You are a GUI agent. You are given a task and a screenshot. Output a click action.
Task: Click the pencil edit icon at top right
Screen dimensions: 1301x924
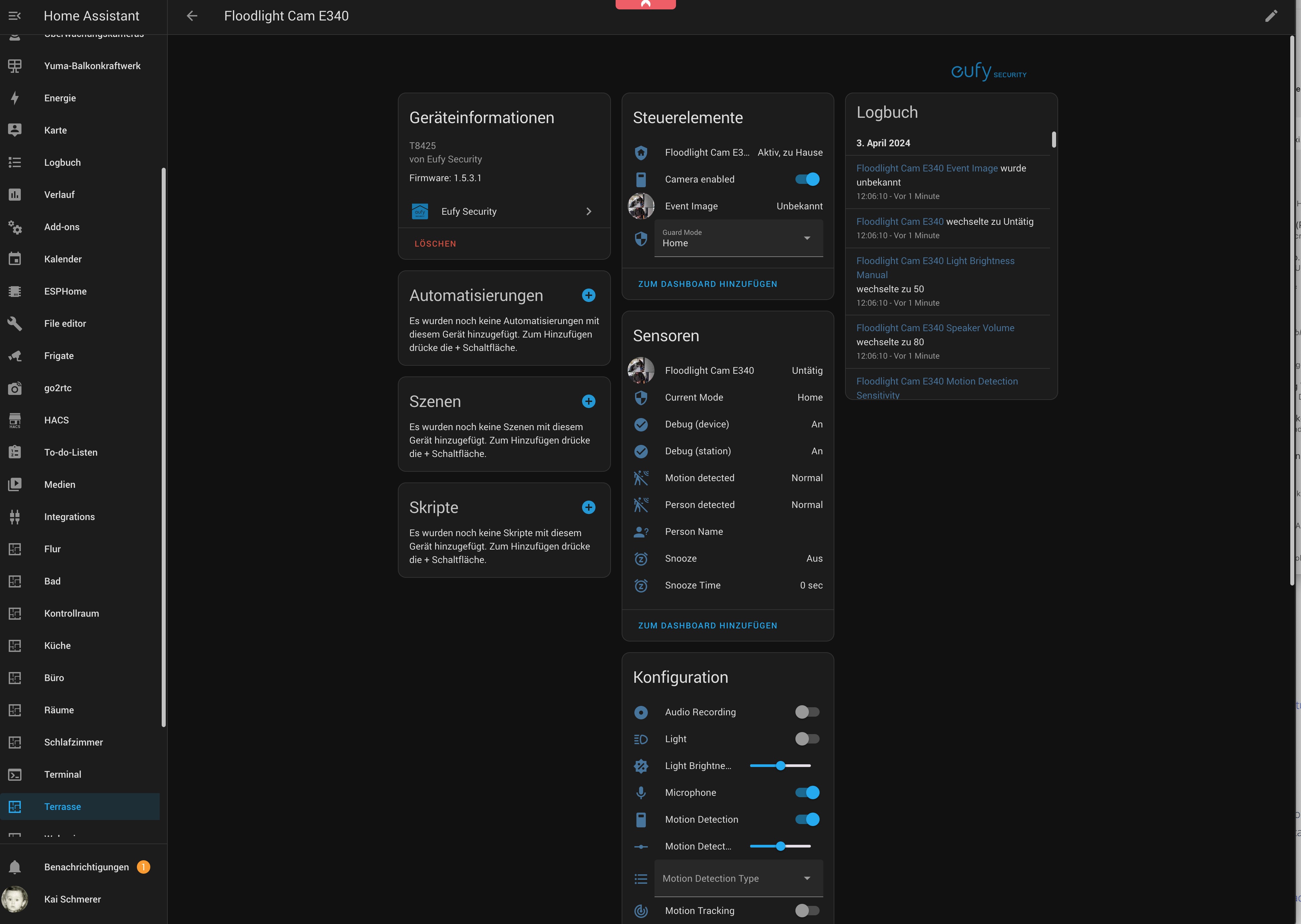(1271, 16)
